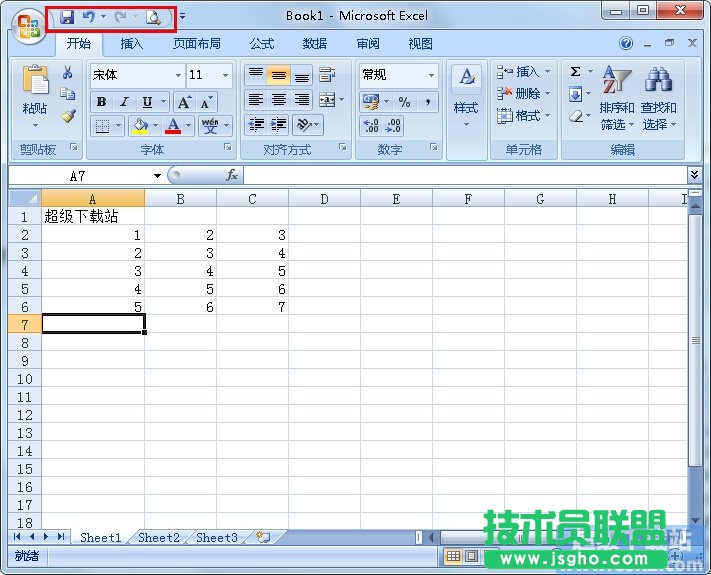Toggle Italic formatting
Viewport: 711px width, 575px height.
pos(124,102)
